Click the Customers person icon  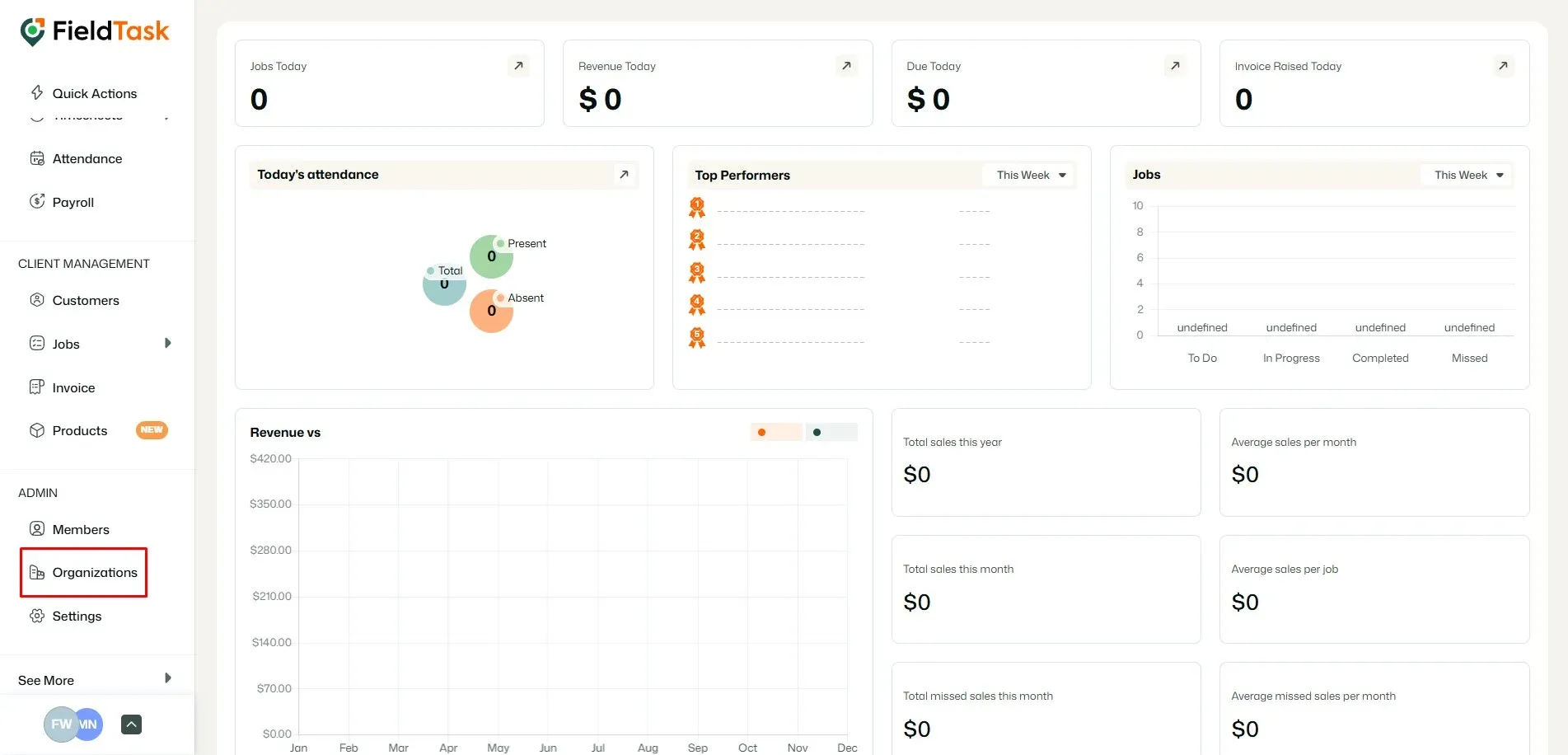pyautogui.click(x=37, y=300)
